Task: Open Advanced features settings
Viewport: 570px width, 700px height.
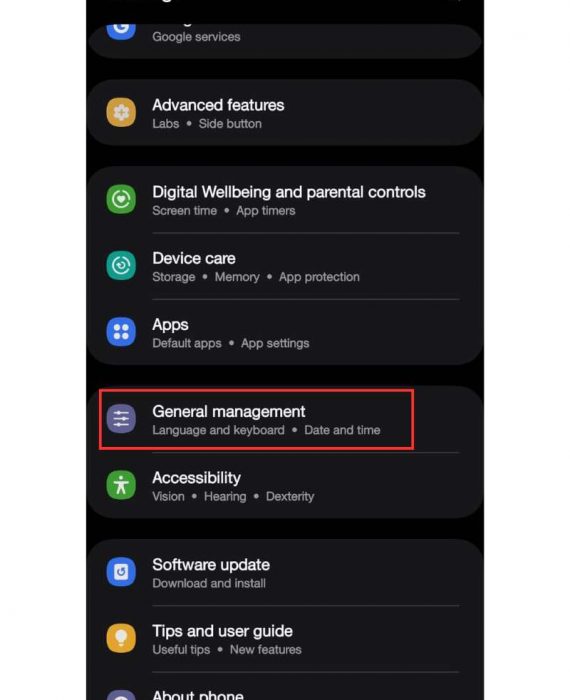Action: pos(285,112)
